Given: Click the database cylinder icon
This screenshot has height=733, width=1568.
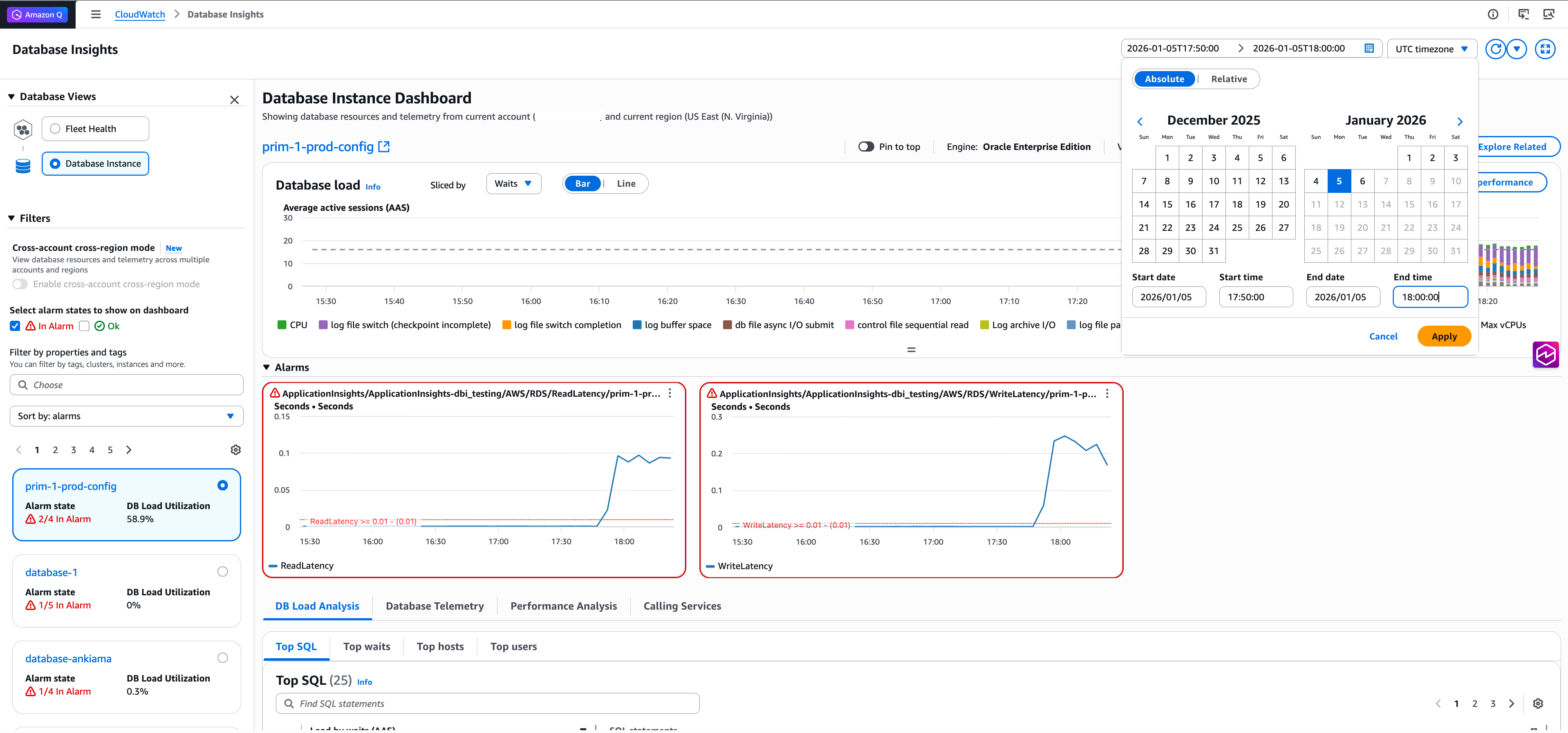Looking at the screenshot, I should click(x=23, y=166).
